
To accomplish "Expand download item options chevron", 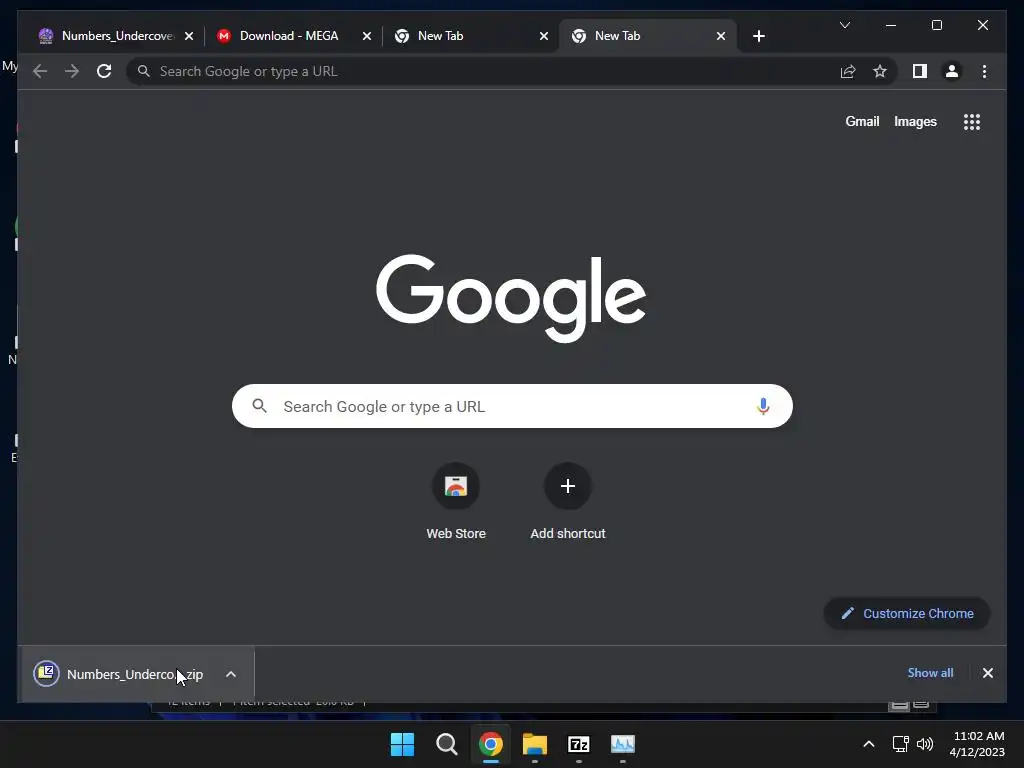I will pyautogui.click(x=231, y=674).
